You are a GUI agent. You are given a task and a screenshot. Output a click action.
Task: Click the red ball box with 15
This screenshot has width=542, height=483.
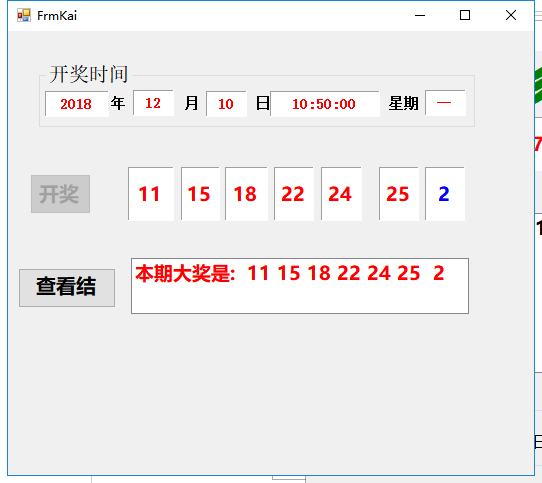click(x=200, y=194)
